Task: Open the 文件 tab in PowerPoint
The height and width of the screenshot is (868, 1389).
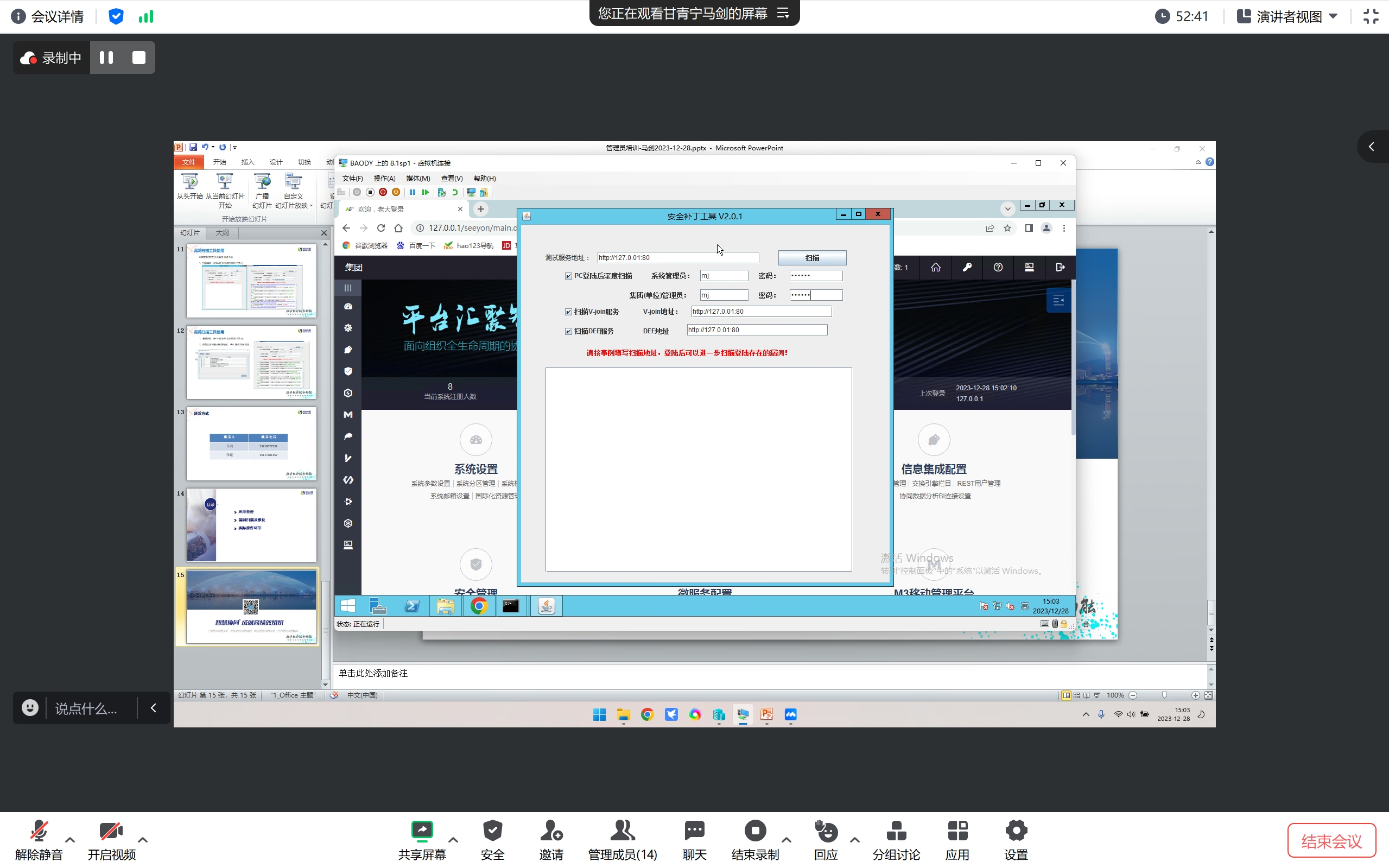Action: coord(189,162)
